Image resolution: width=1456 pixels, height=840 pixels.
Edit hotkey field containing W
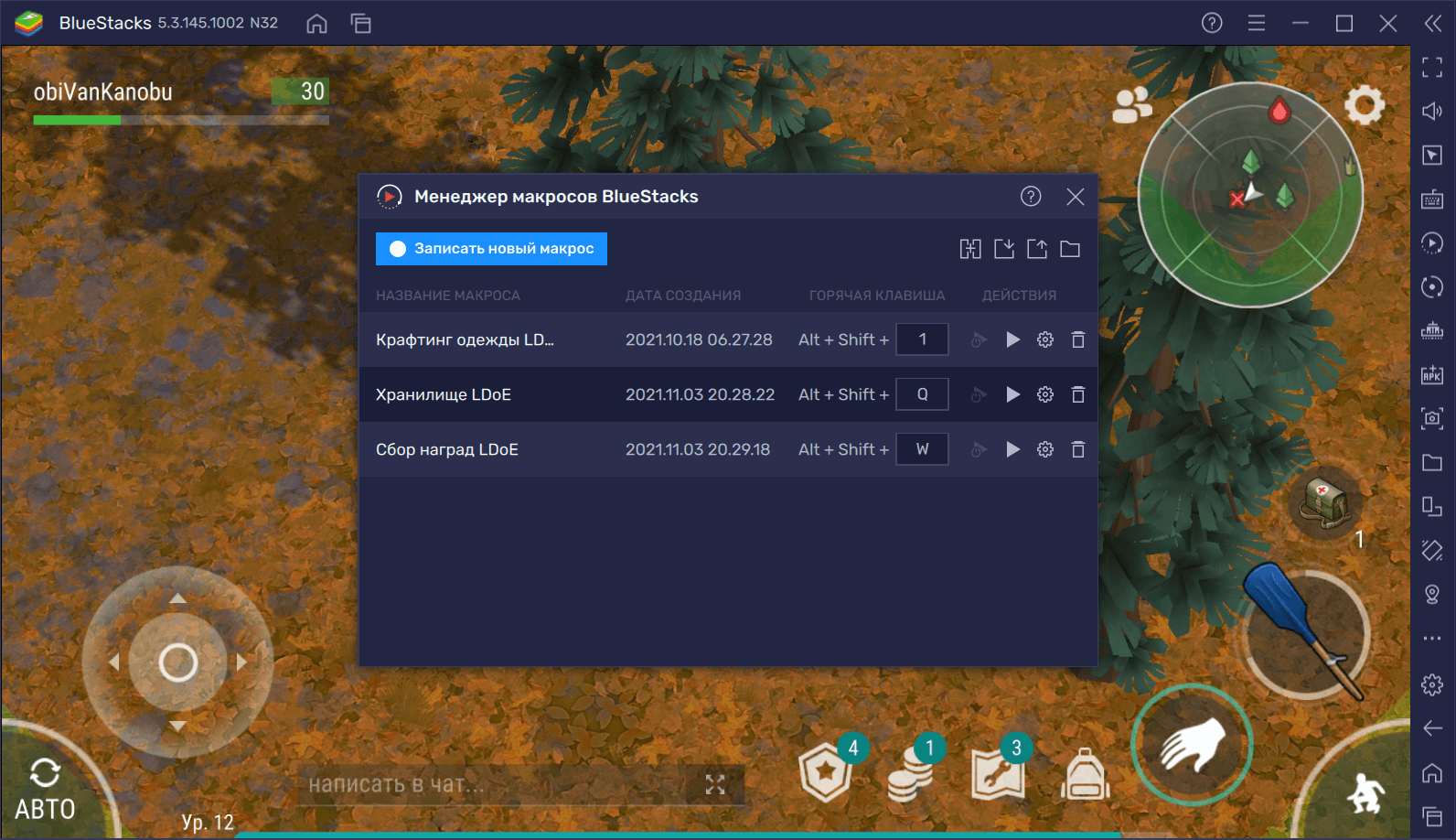pos(922,449)
